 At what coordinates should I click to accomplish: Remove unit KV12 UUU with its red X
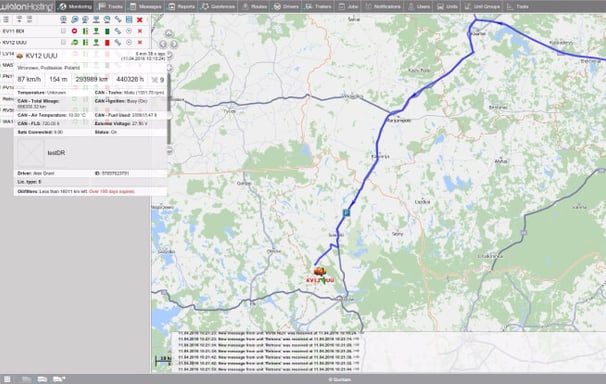[x=140, y=42]
